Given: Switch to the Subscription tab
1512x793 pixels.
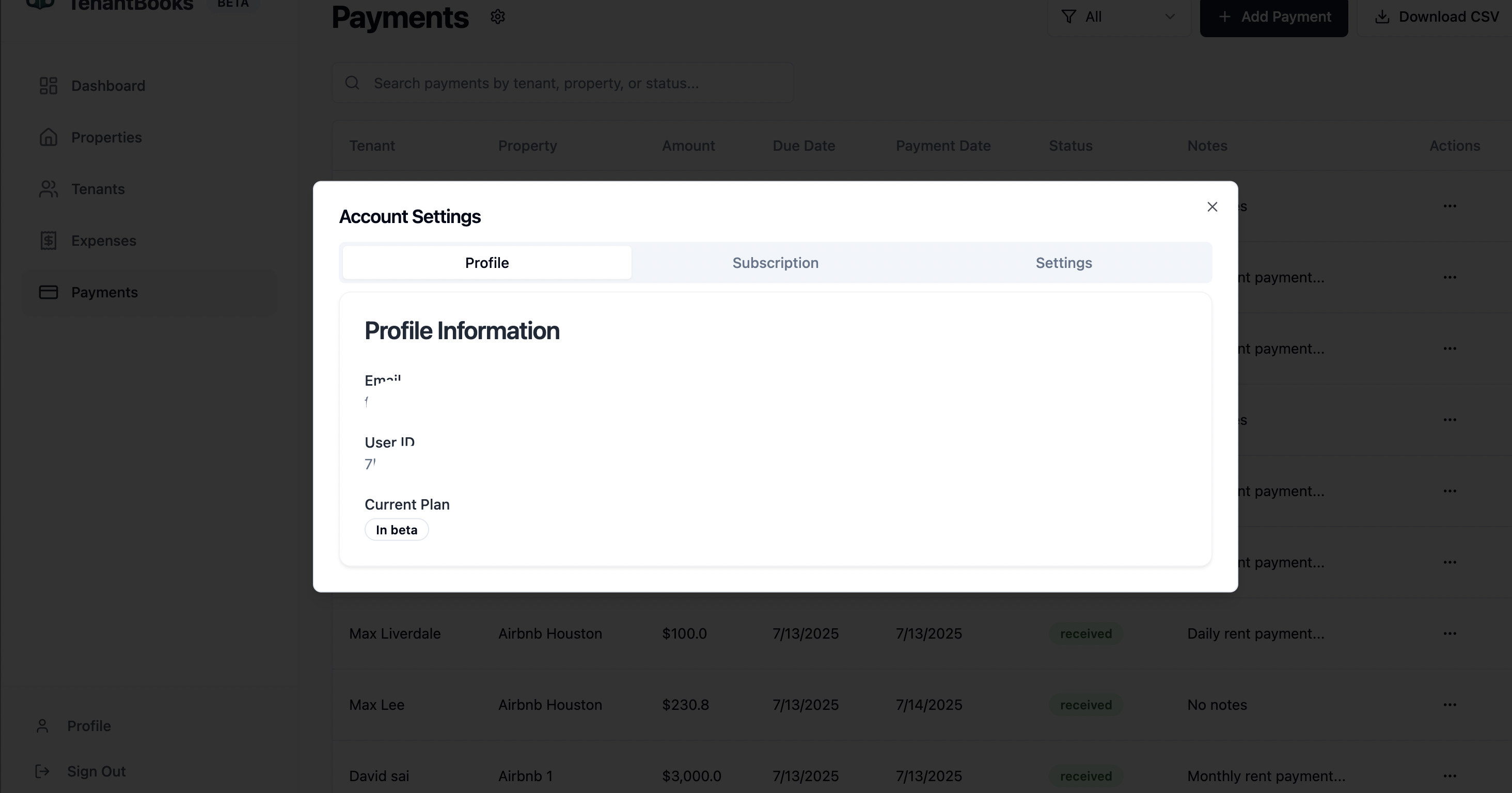Looking at the screenshot, I should 775,262.
